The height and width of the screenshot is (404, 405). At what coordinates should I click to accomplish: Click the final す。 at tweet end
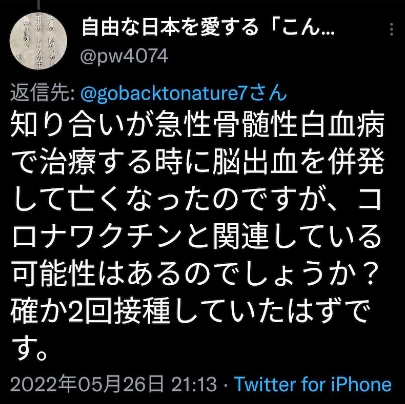tap(31, 349)
